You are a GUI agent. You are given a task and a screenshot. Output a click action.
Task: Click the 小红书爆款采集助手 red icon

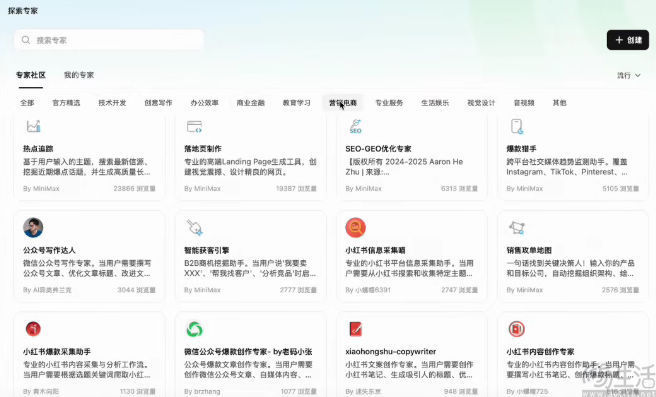[33, 329]
